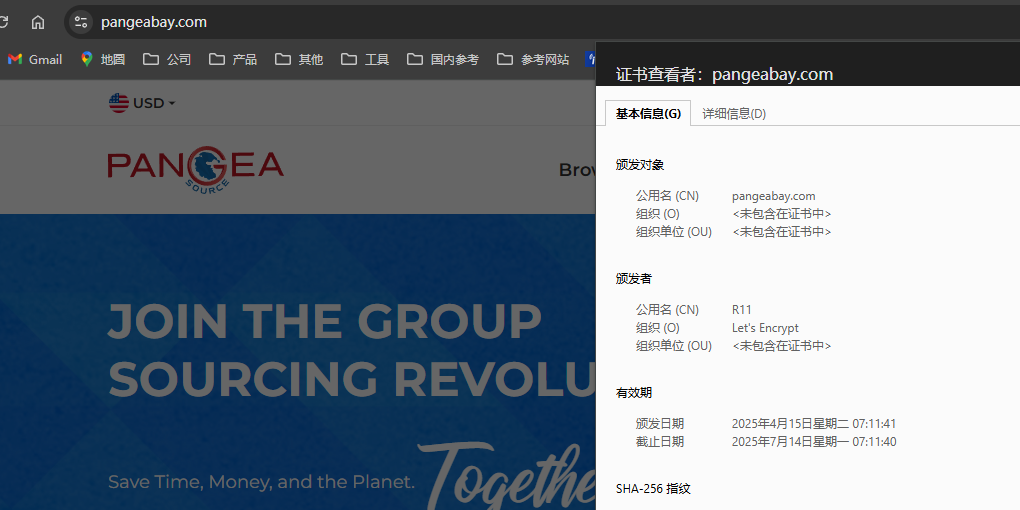Switch to the 基本信息(G) tab
The image size is (1020, 510).
click(x=648, y=114)
